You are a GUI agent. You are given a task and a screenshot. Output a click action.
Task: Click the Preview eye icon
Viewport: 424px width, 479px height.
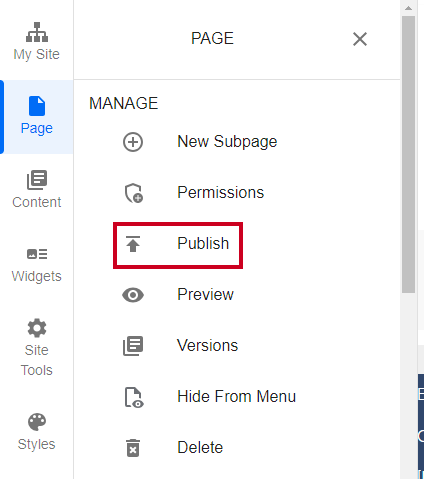pos(133,295)
